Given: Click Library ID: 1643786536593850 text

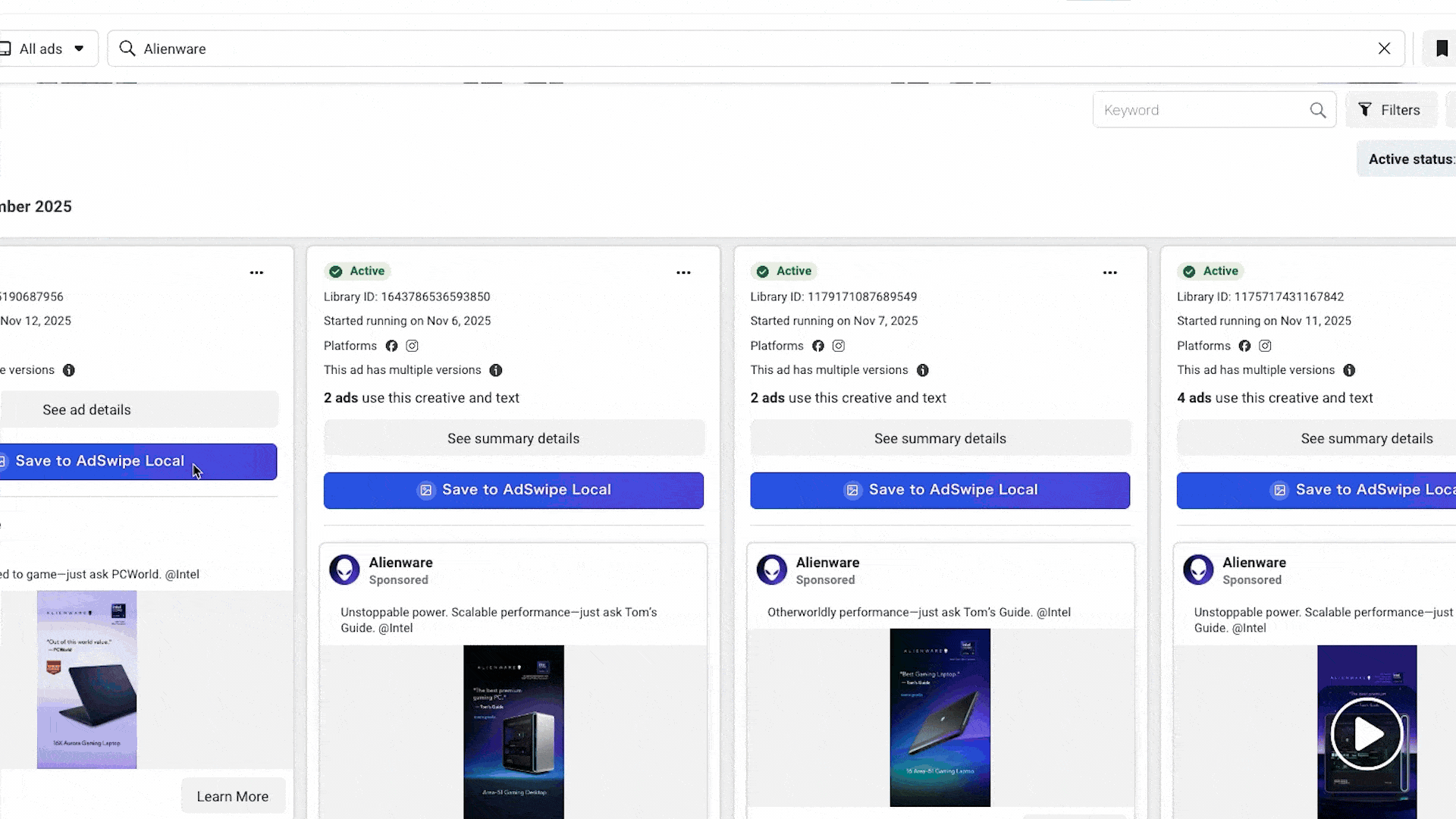Looking at the screenshot, I should pyautogui.click(x=406, y=297).
